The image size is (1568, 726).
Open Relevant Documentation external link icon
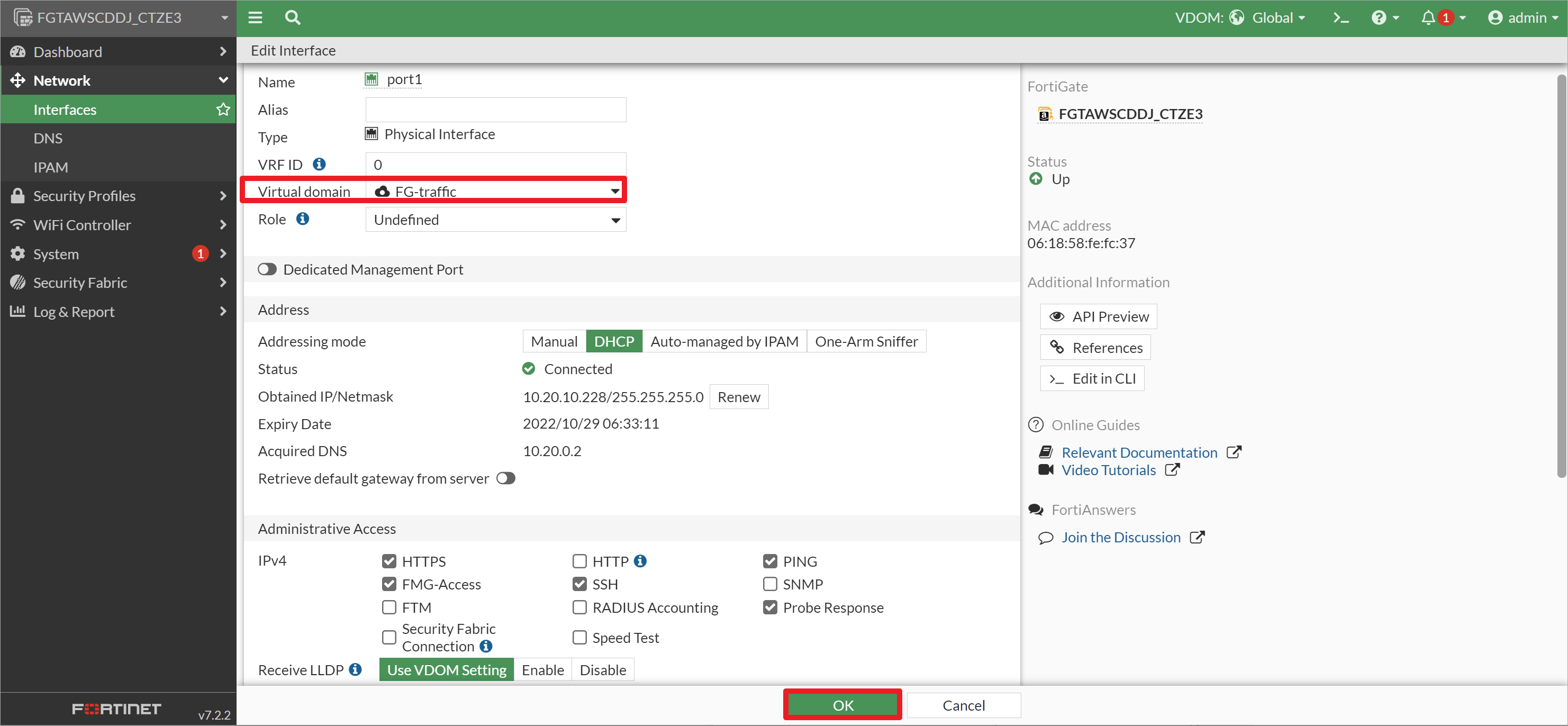click(1234, 452)
